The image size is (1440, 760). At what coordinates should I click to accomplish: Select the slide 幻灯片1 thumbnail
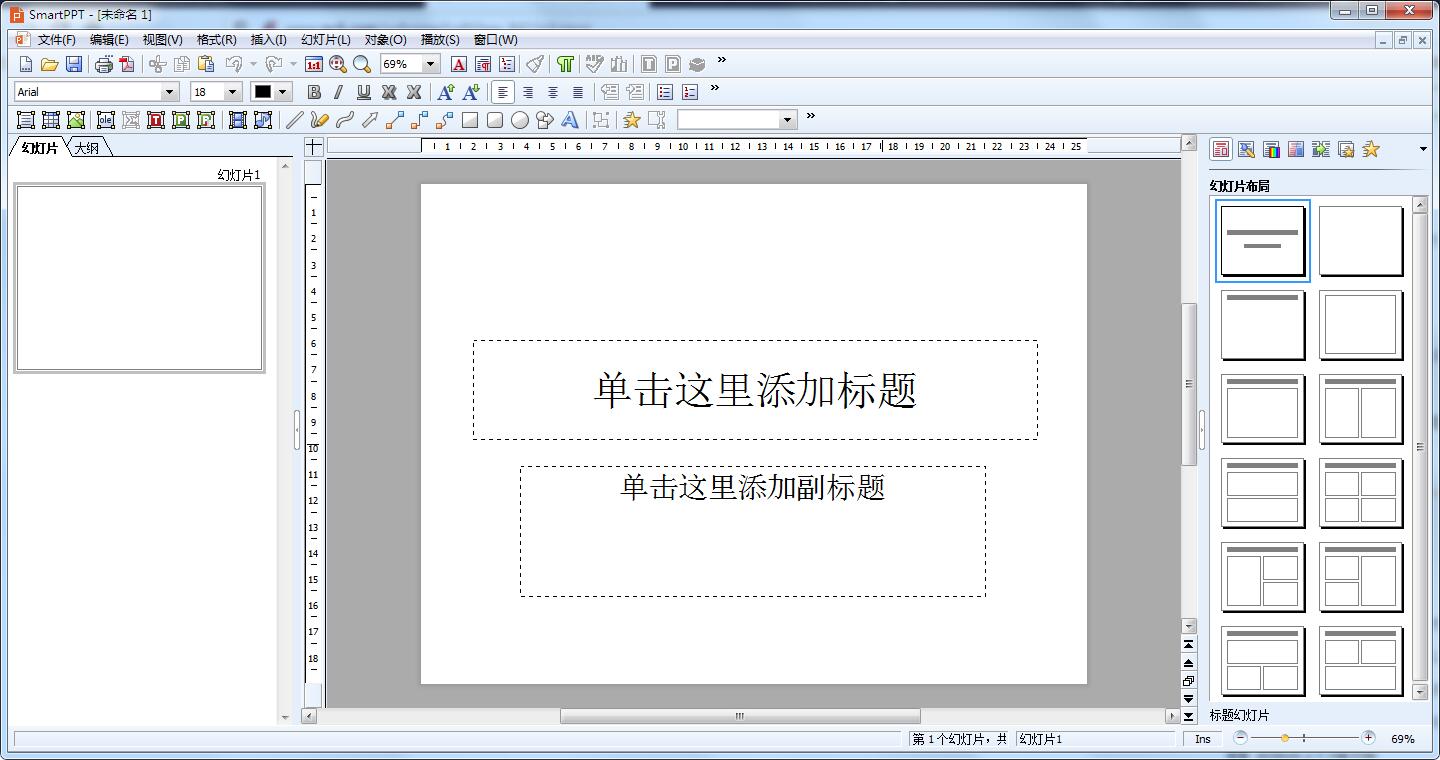[139, 277]
